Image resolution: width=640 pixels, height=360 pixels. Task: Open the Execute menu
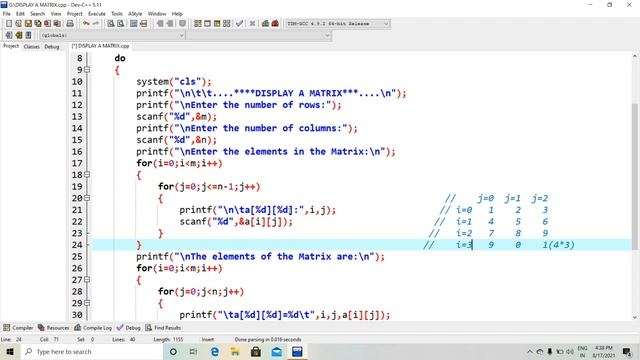(97, 13)
